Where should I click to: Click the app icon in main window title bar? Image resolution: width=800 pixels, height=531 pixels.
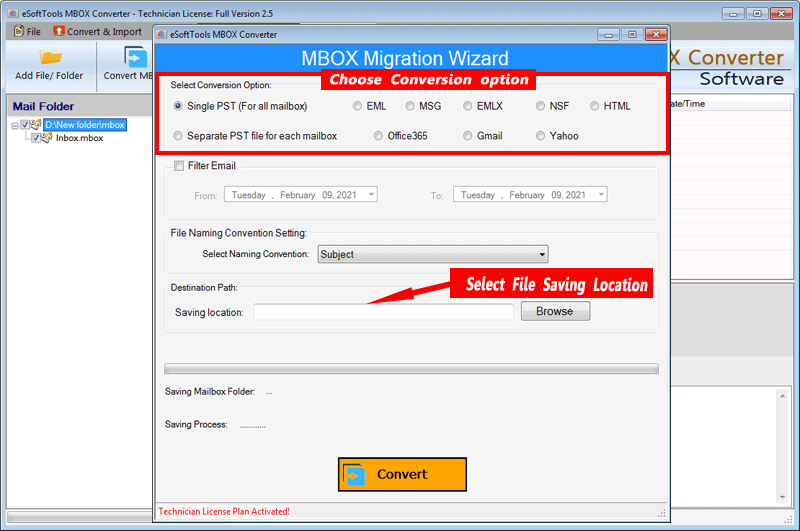13,13
